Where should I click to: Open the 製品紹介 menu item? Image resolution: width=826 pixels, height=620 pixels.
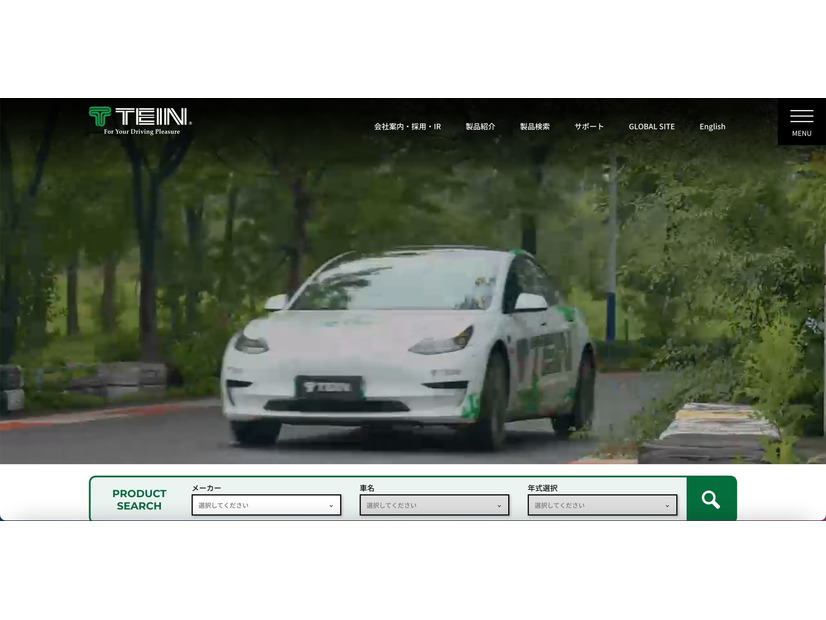(x=480, y=127)
